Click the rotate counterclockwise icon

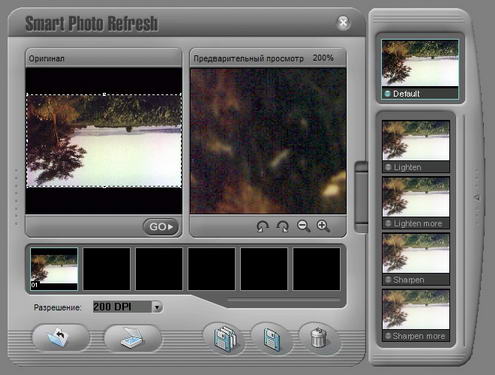coord(263,227)
